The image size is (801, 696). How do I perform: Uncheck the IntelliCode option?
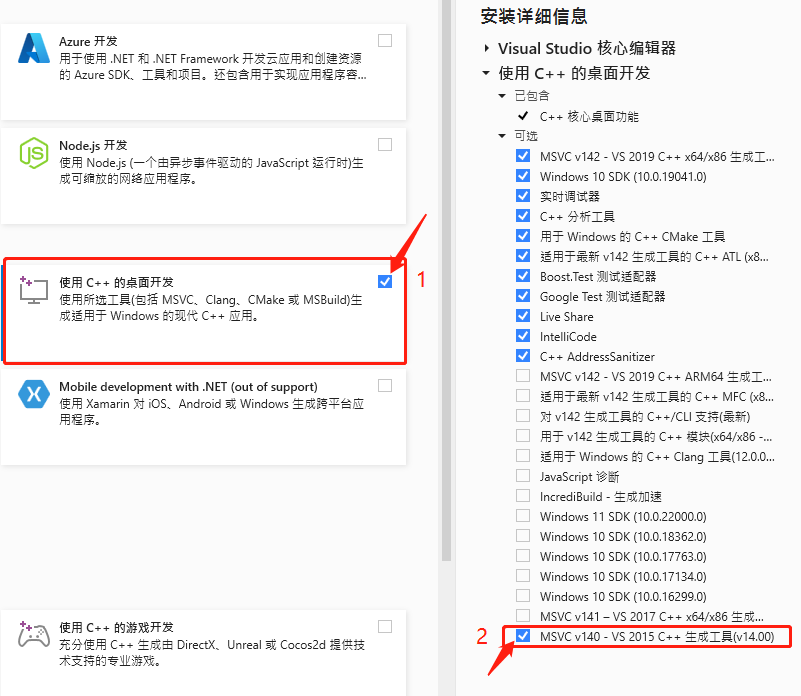click(x=523, y=336)
